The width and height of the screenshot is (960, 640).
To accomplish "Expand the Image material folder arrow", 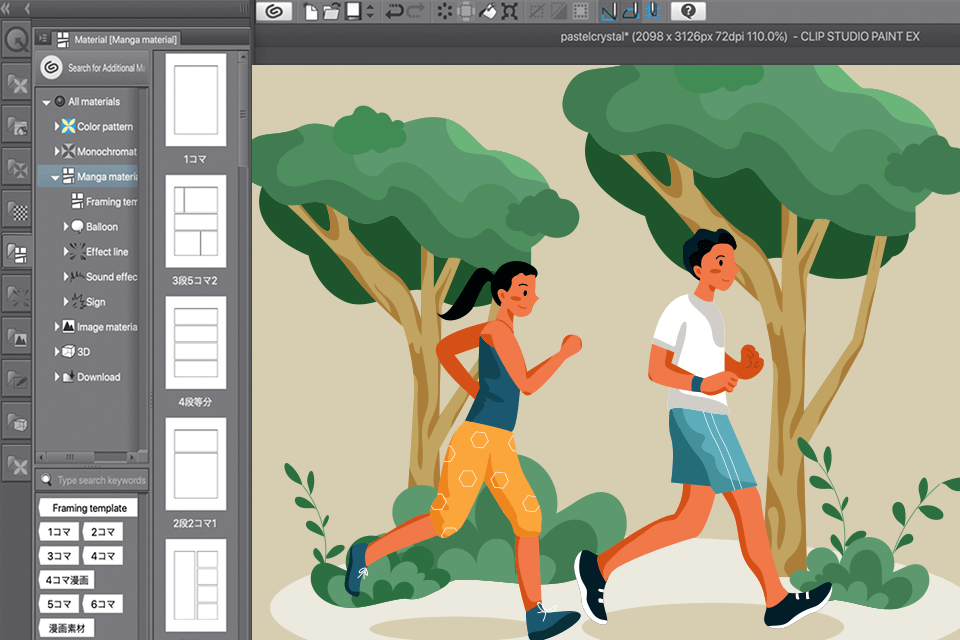I will (x=56, y=327).
